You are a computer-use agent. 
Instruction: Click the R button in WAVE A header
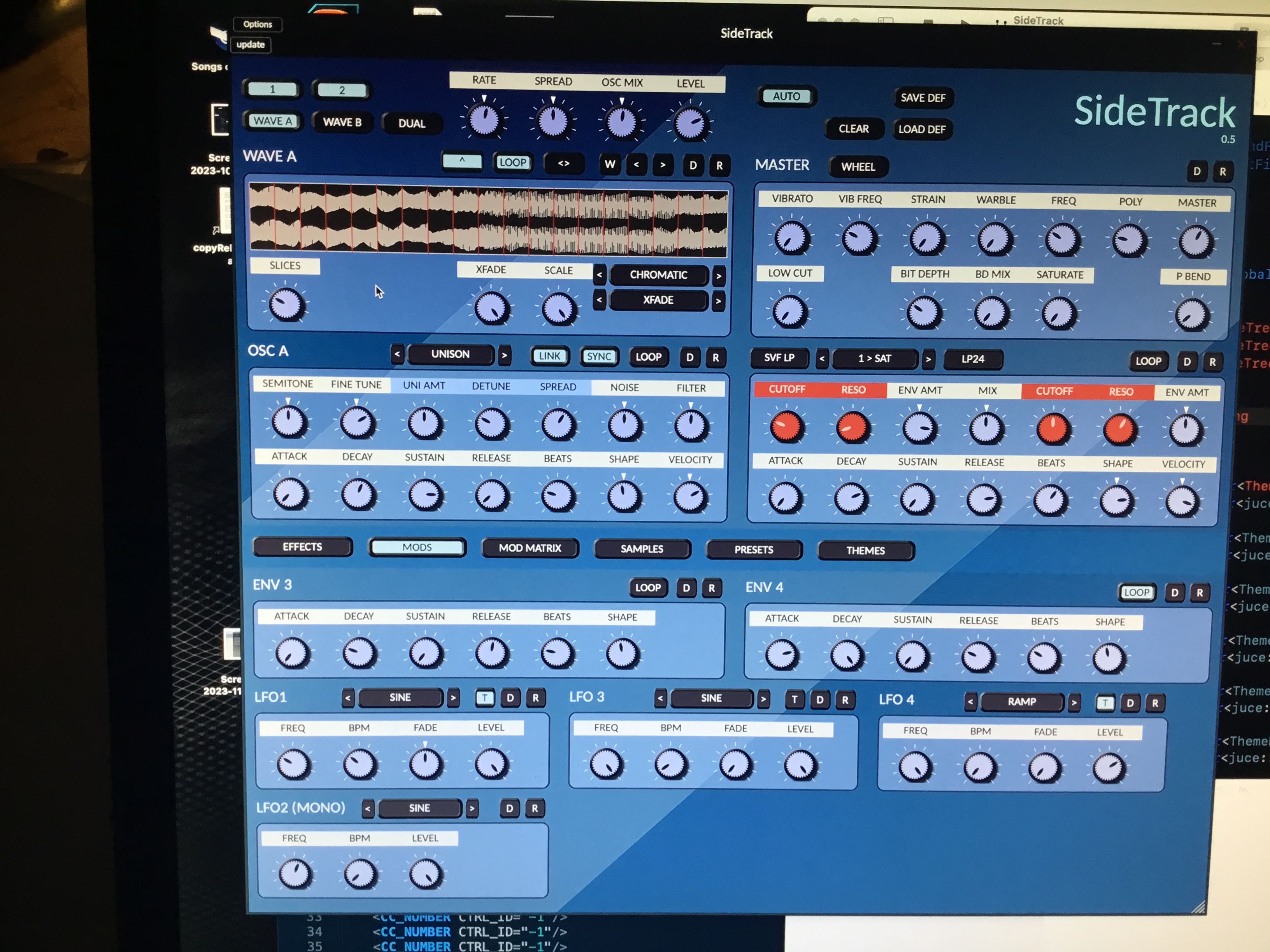719,166
